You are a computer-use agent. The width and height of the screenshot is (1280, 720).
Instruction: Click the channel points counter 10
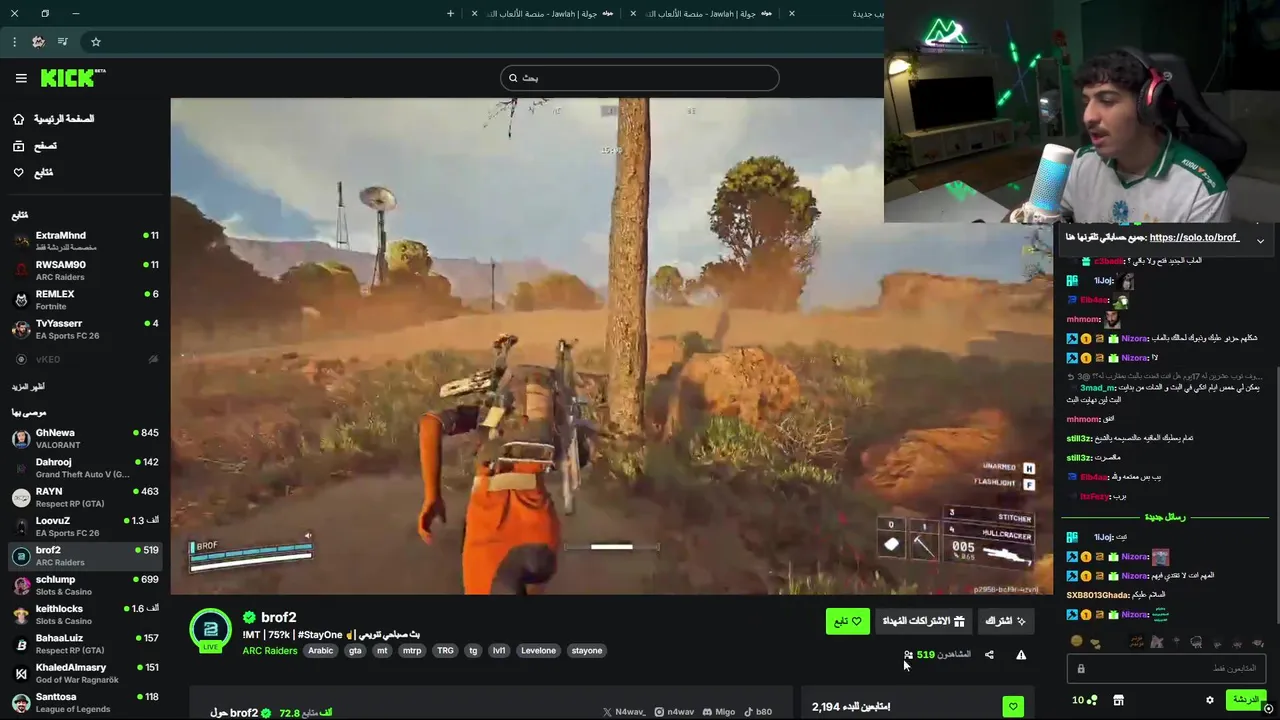click(1084, 700)
